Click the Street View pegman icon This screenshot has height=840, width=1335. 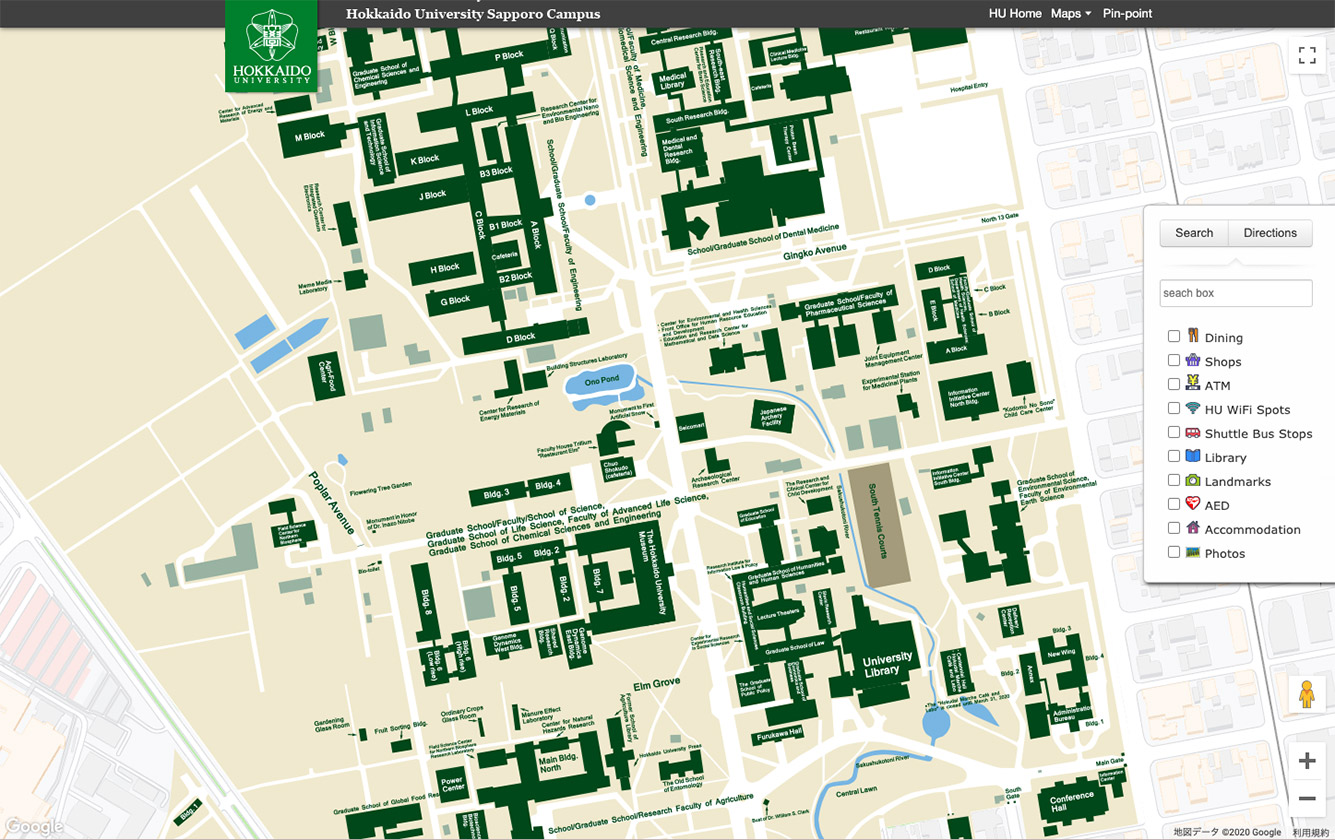(x=1306, y=693)
